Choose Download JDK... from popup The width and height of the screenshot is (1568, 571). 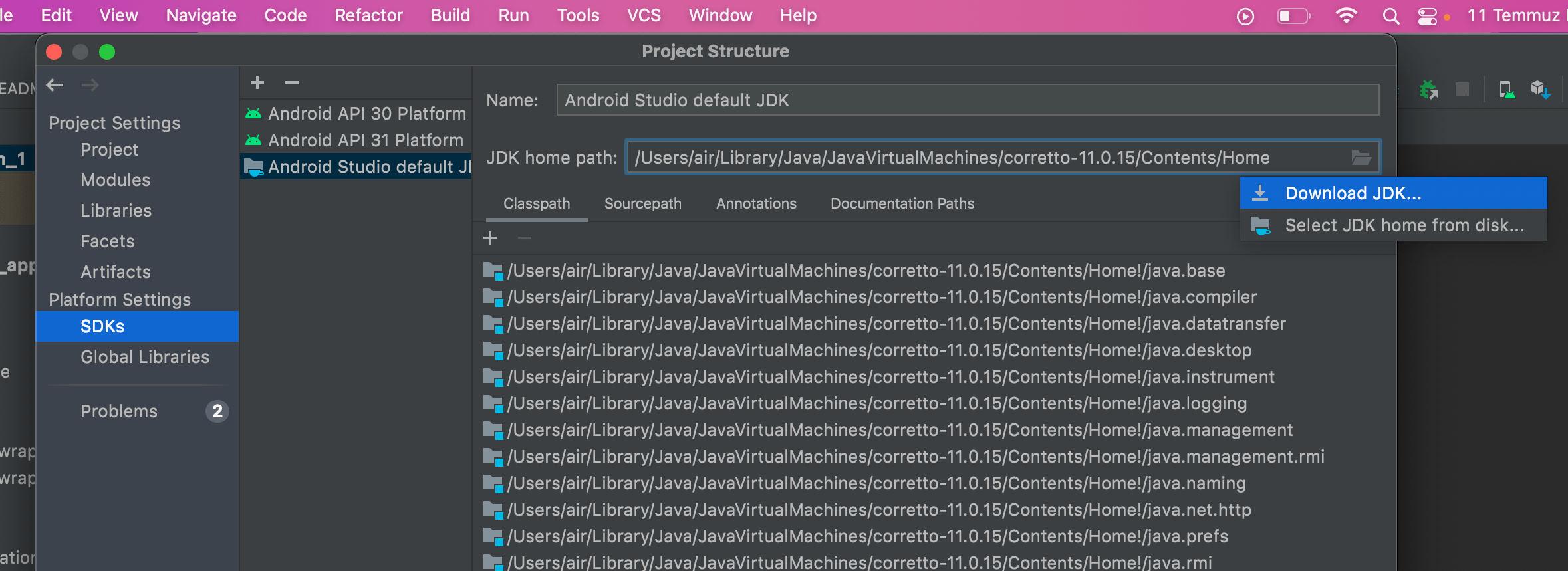click(x=1393, y=193)
